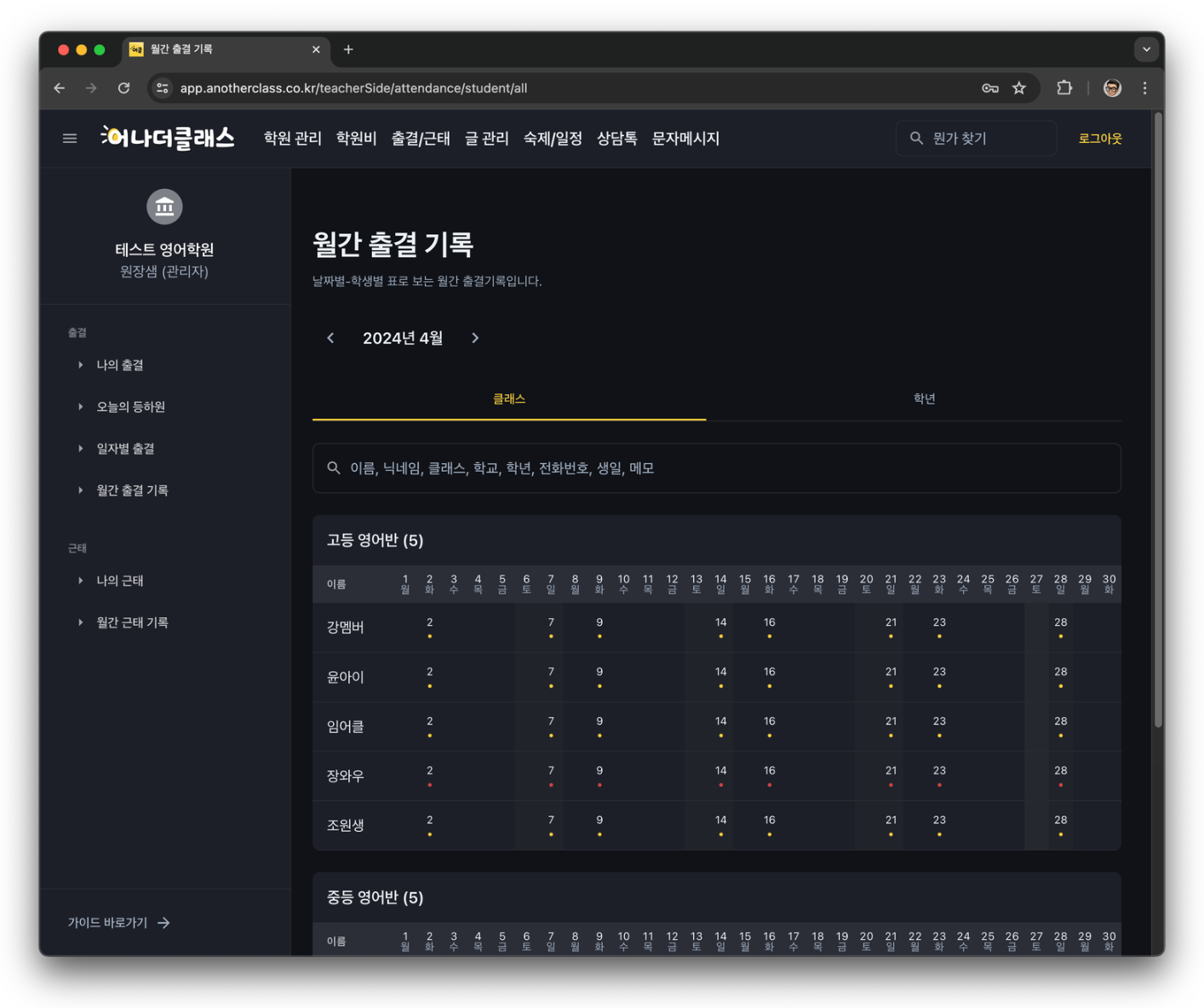
Task: Select student name 장와우
Action: click(x=345, y=776)
